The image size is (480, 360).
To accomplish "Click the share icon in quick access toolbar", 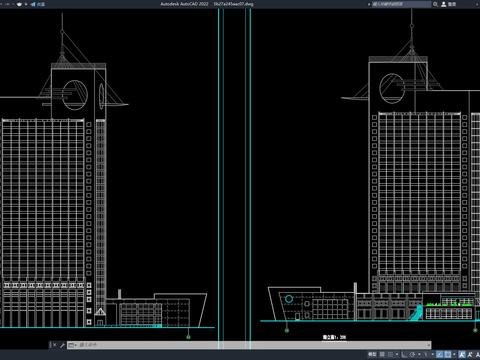I will (33, 4).
